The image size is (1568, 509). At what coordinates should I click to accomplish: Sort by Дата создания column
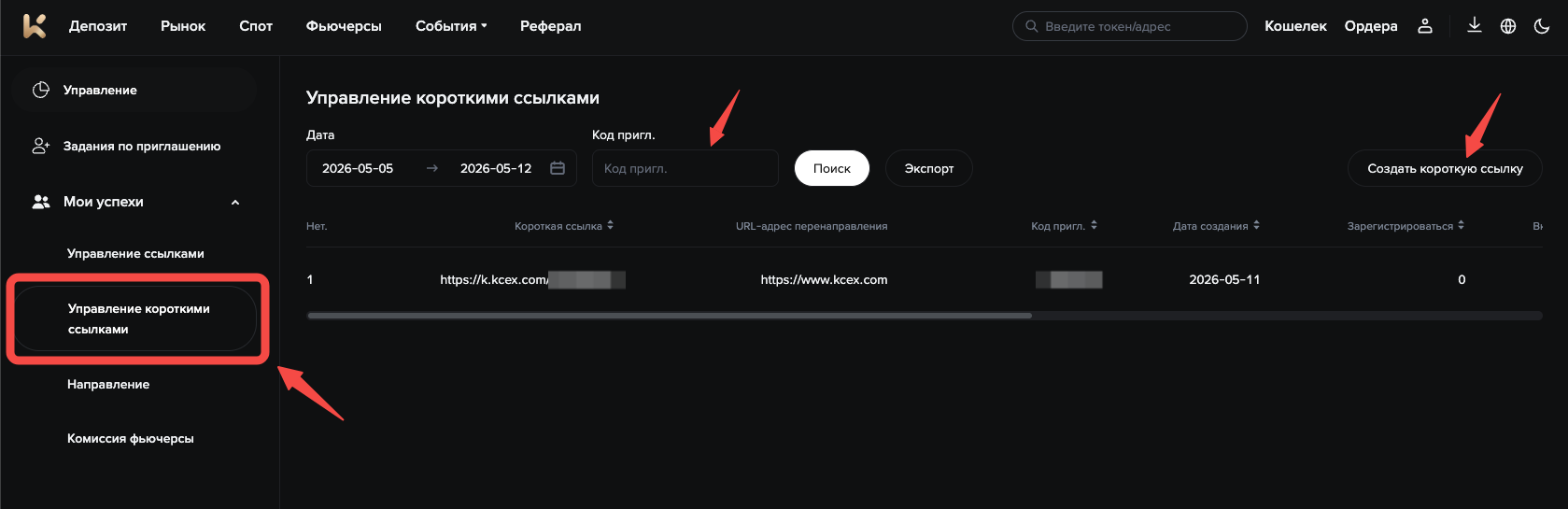[x=1216, y=226]
